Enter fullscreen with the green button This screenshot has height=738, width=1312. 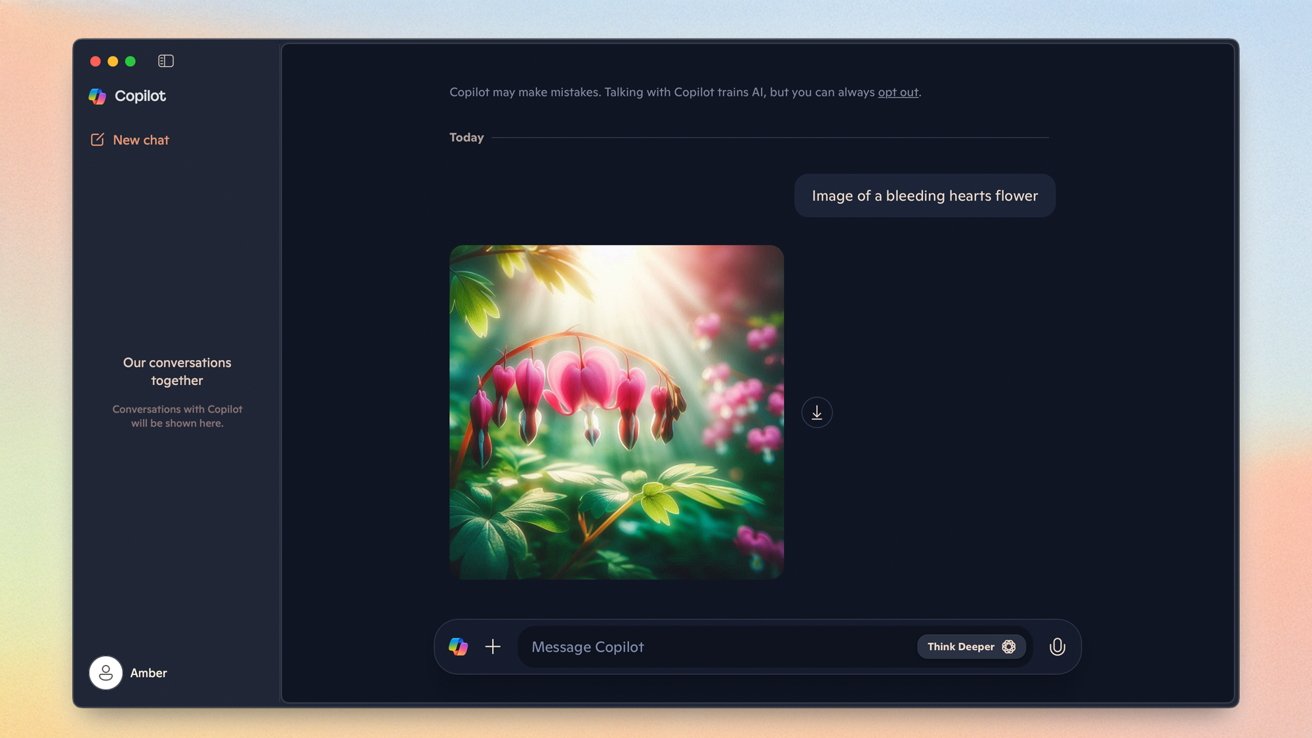129,60
